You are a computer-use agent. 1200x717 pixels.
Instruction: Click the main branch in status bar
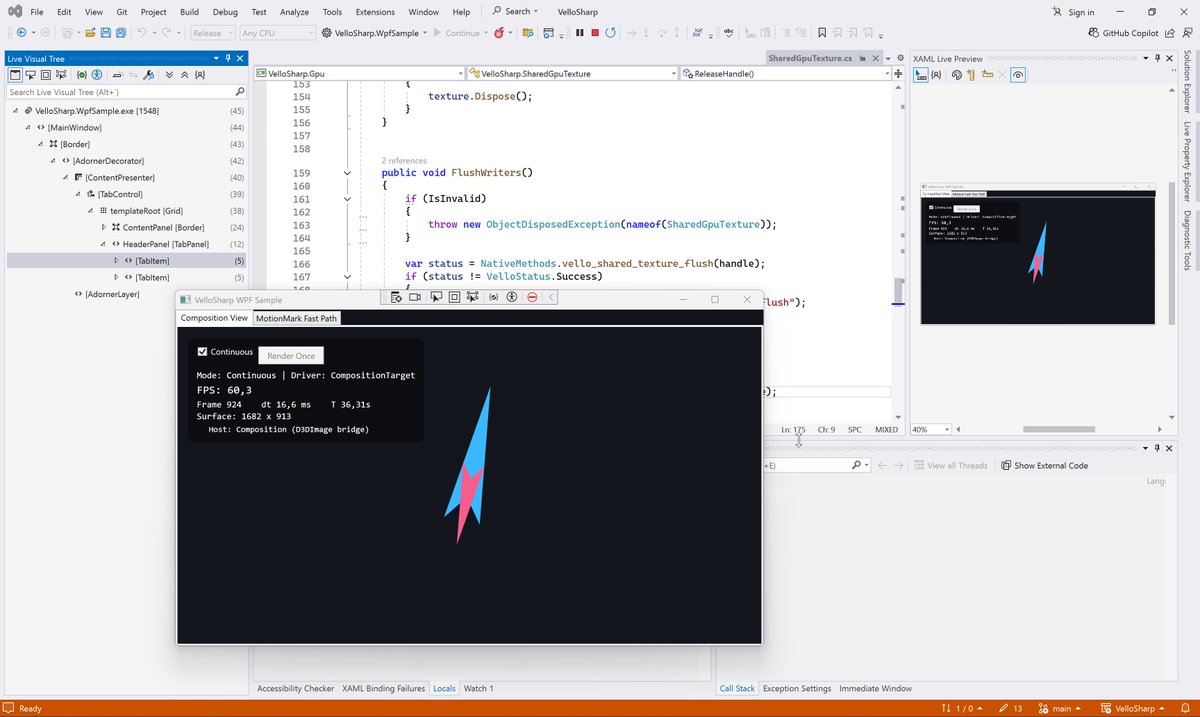tap(1060, 708)
